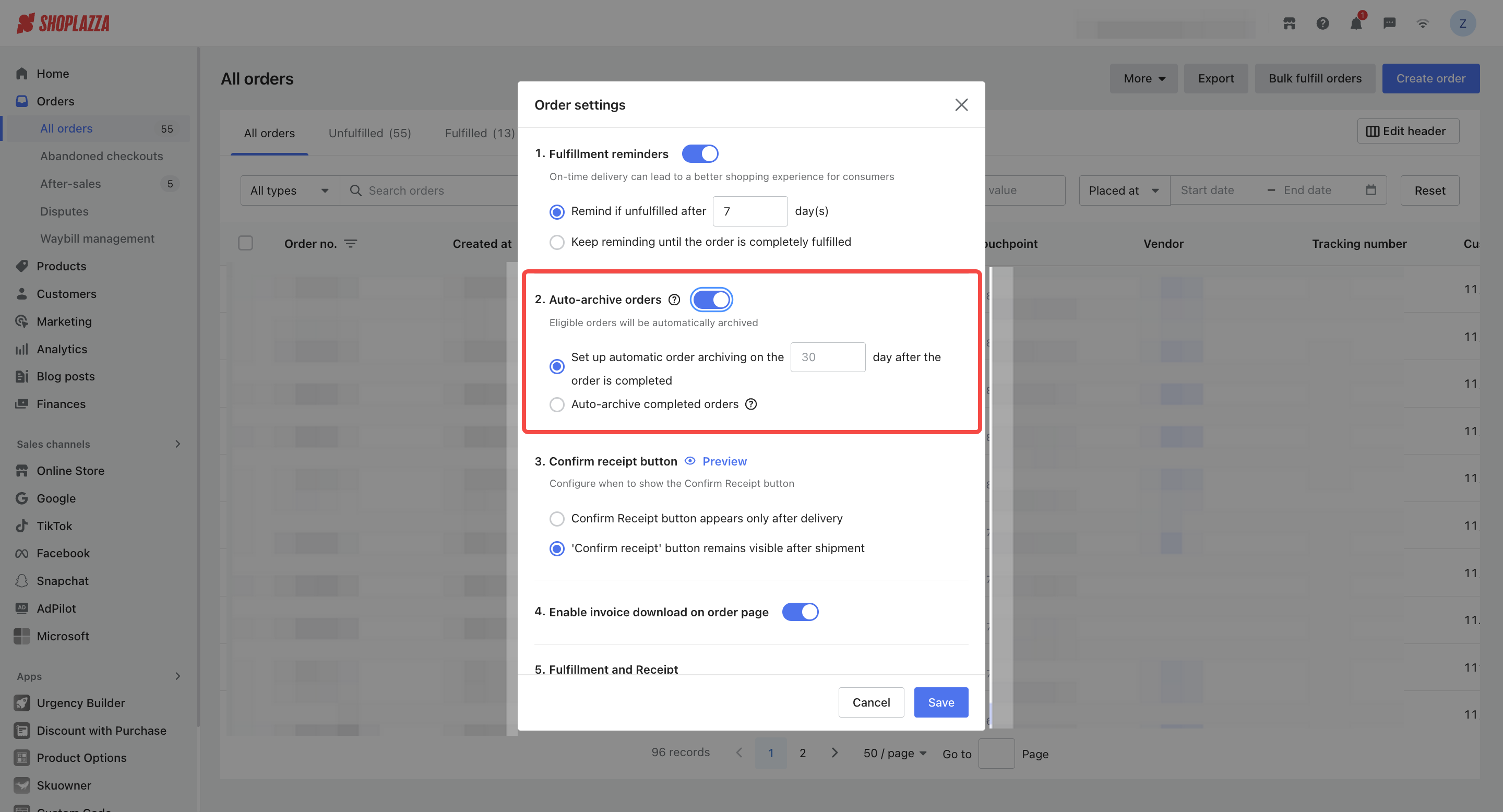
Task: Close the Order settings dialog
Action: pos(961,104)
